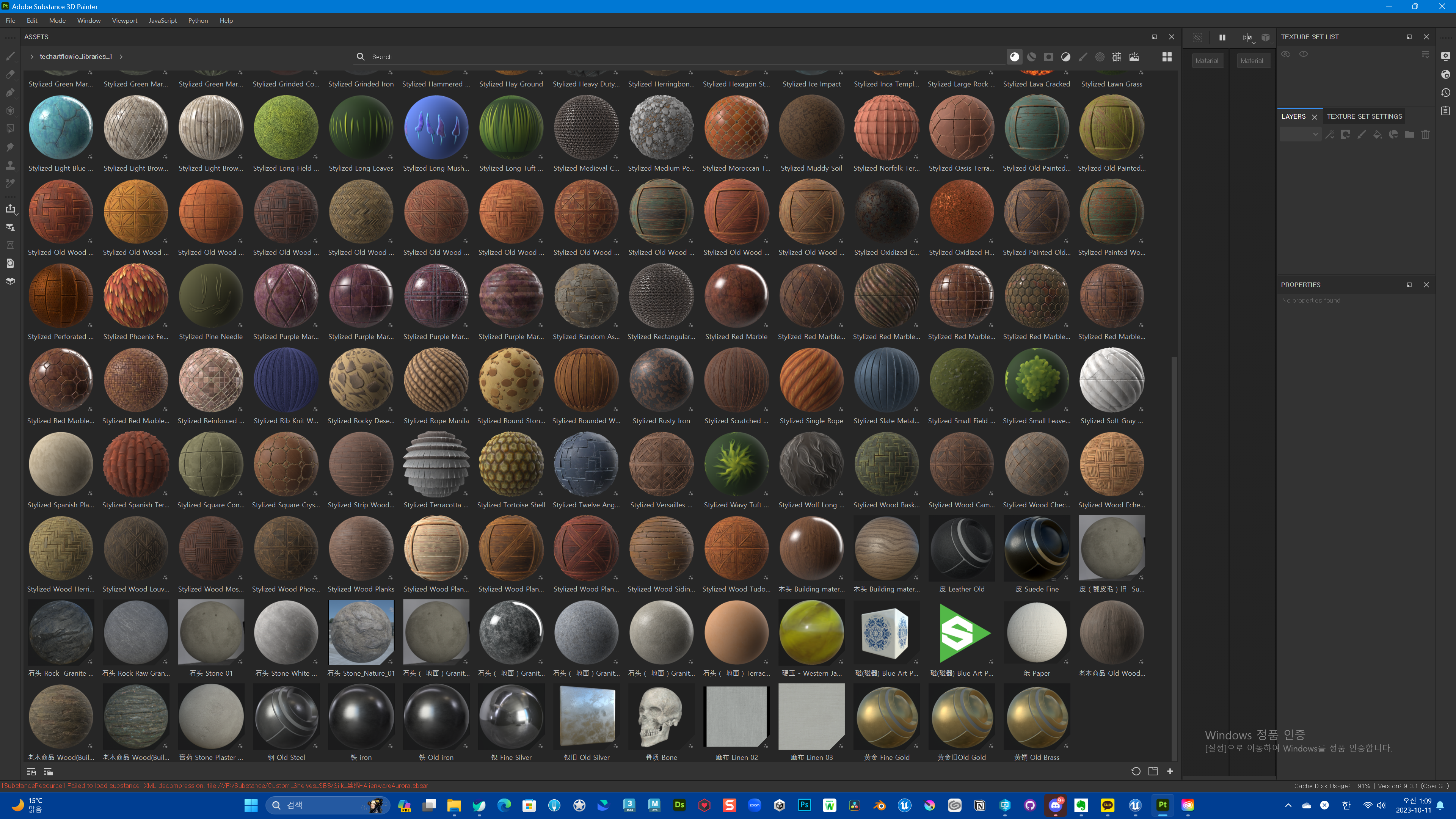Image resolution: width=1456 pixels, height=819 pixels.
Task: Click the add new resource plus button
Action: pyautogui.click(x=1170, y=771)
